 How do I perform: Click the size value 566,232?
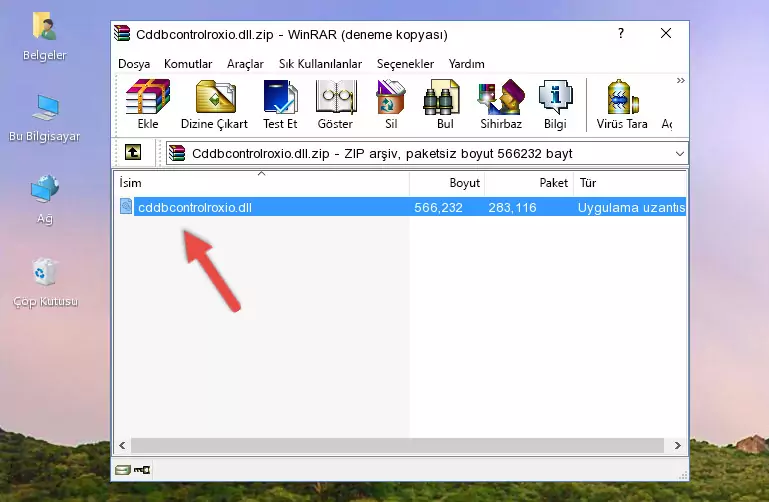coord(438,207)
